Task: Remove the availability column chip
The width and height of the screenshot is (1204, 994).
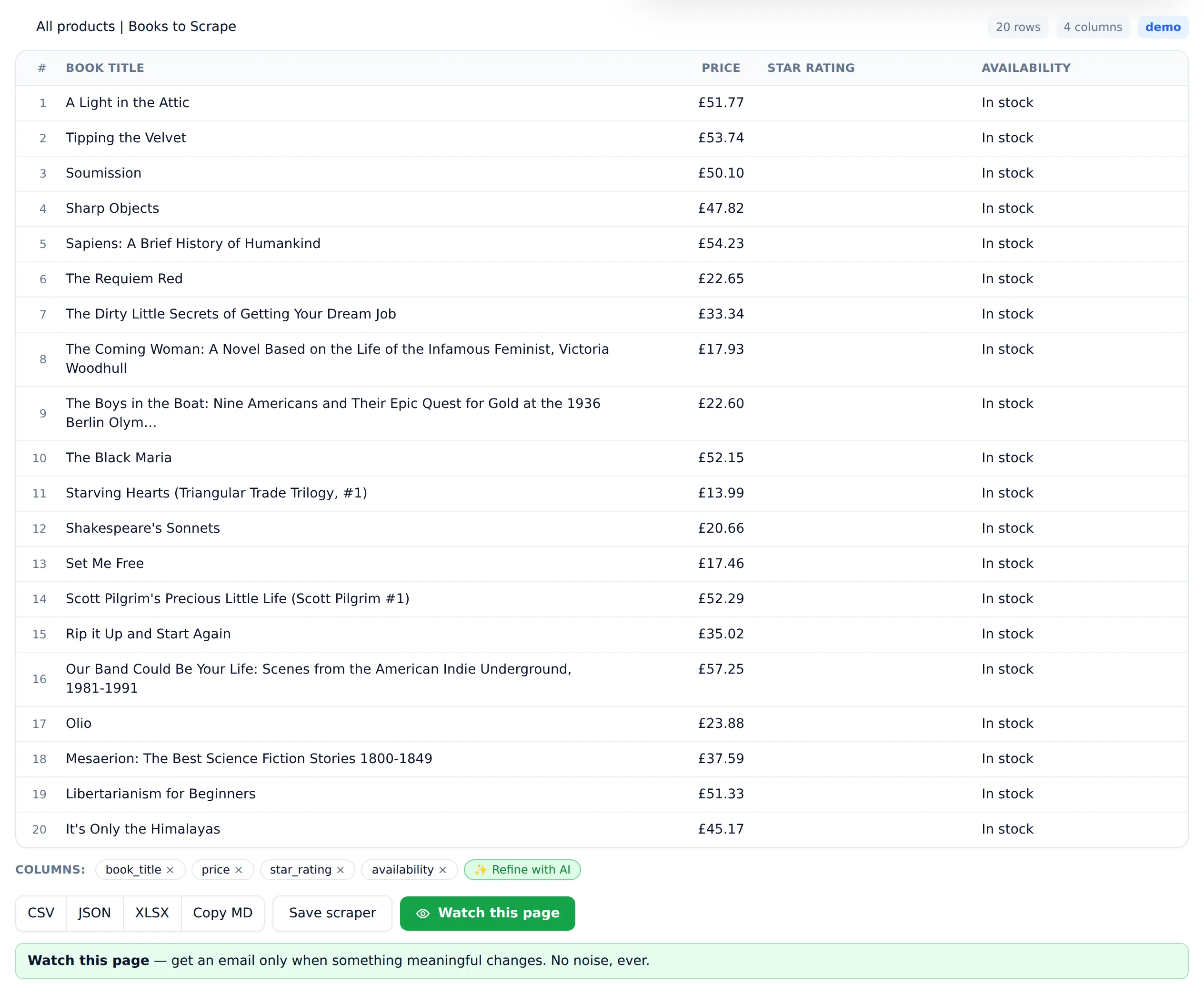Action: pos(443,870)
